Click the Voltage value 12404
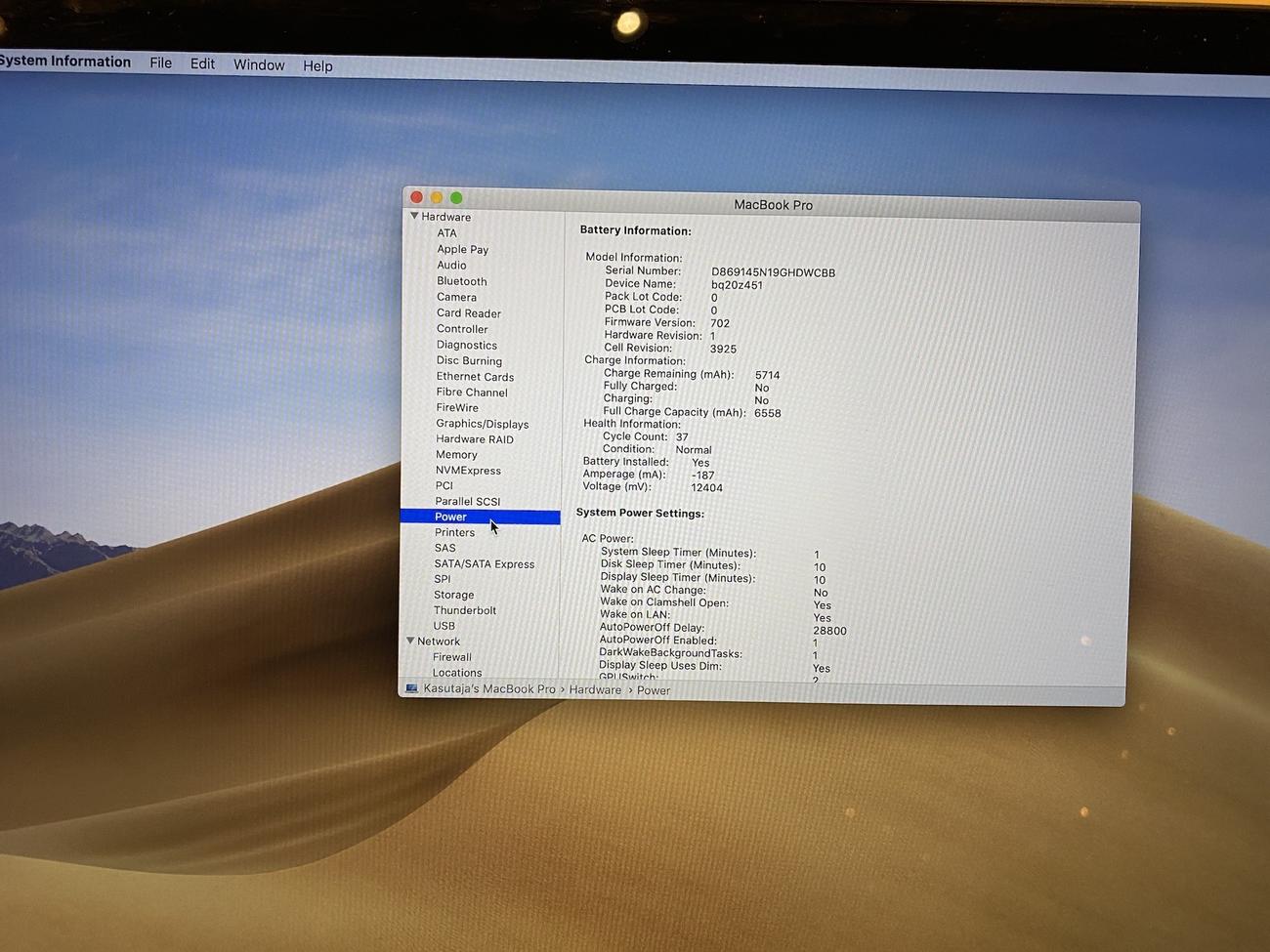The height and width of the screenshot is (952, 1270). 706,488
